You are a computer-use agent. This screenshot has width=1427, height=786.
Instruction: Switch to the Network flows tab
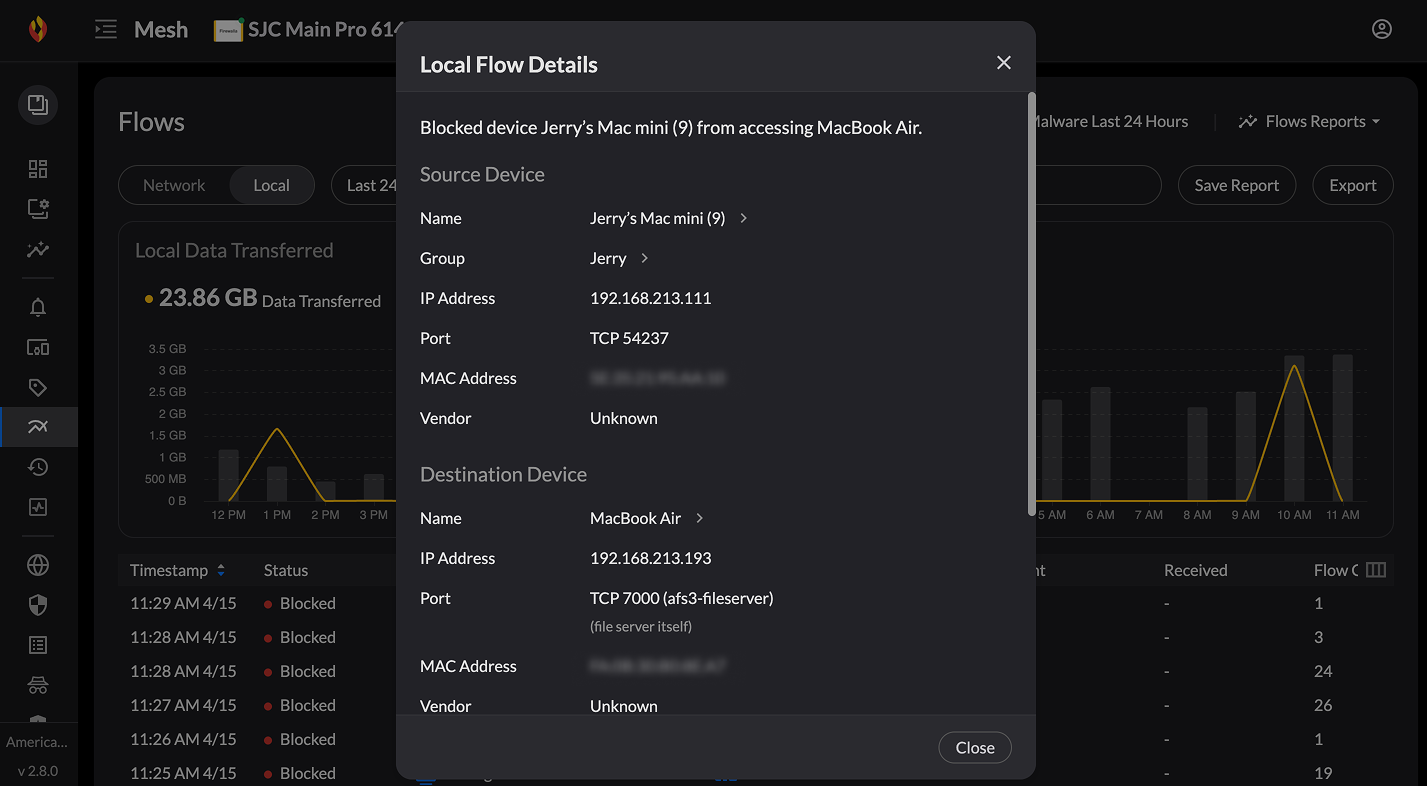[174, 185]
